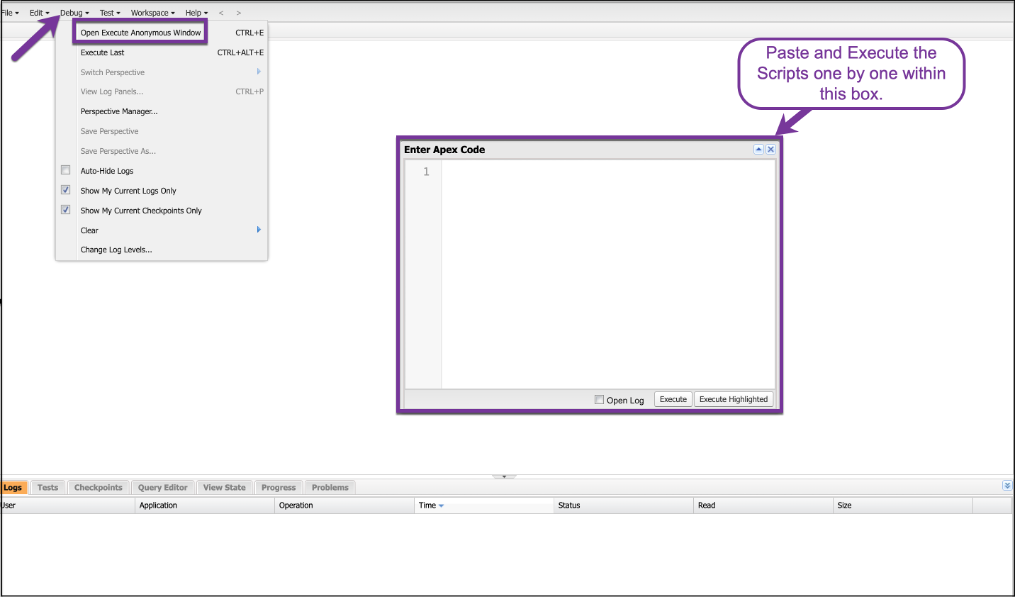Viewport: 1016px width, 598px height.
Task: Click inside the Apex code editor area
Action: point(607,270)
